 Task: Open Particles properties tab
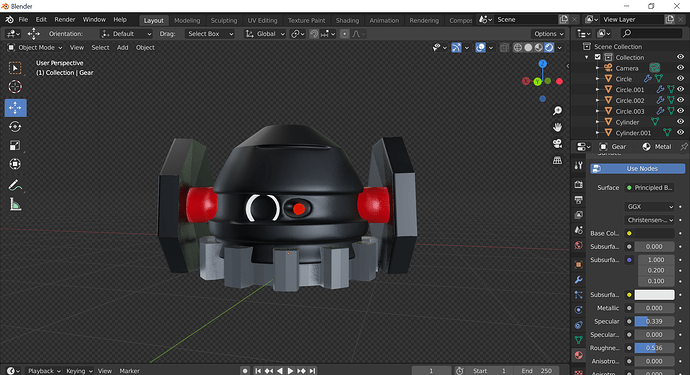click(579, 294)
